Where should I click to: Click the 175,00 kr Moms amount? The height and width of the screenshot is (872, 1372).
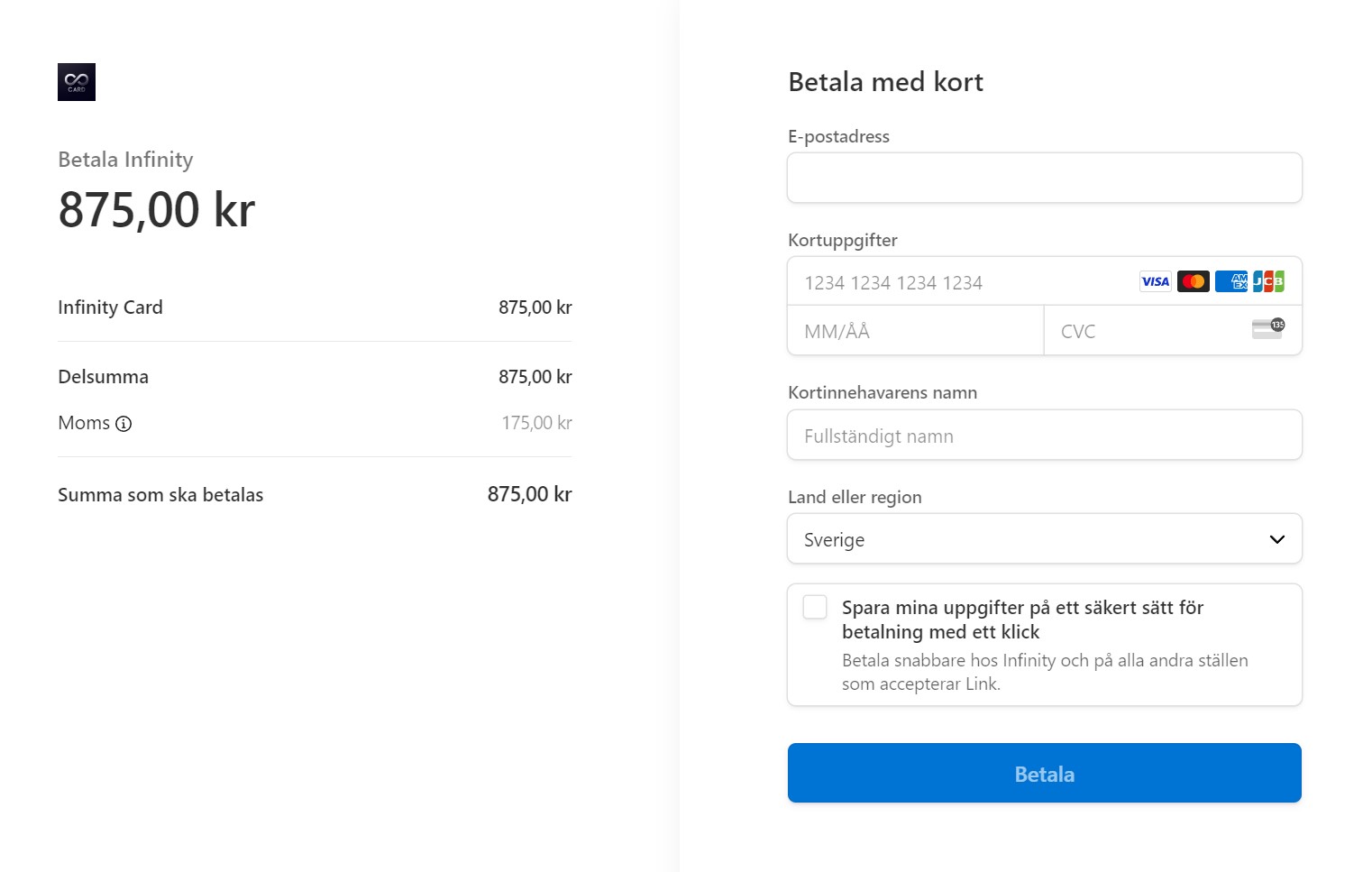click(x=536, y=423)
